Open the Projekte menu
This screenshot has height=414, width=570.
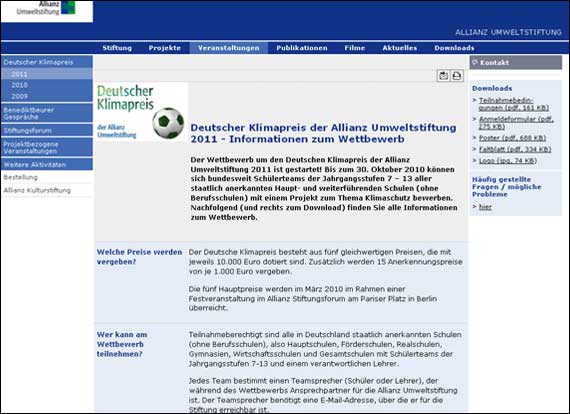pos(165,48)
